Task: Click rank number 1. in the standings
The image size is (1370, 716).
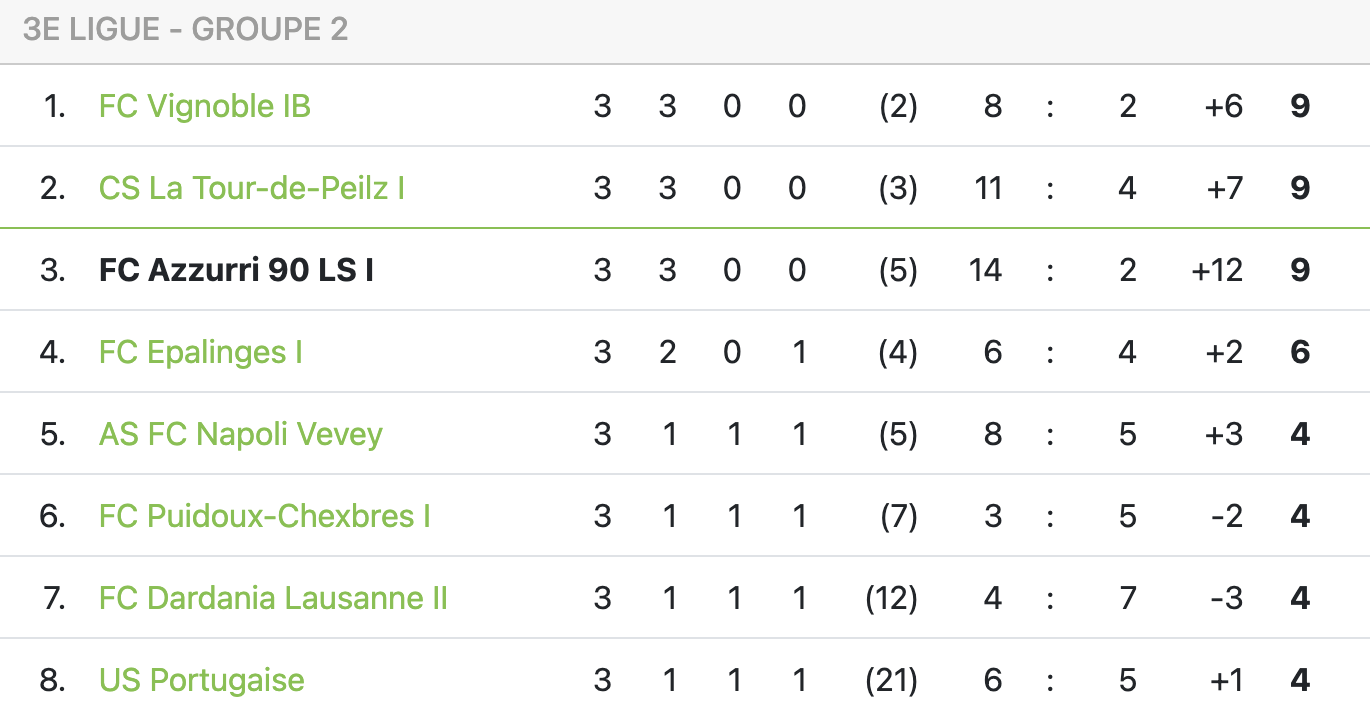Action: tap(55, 106)
